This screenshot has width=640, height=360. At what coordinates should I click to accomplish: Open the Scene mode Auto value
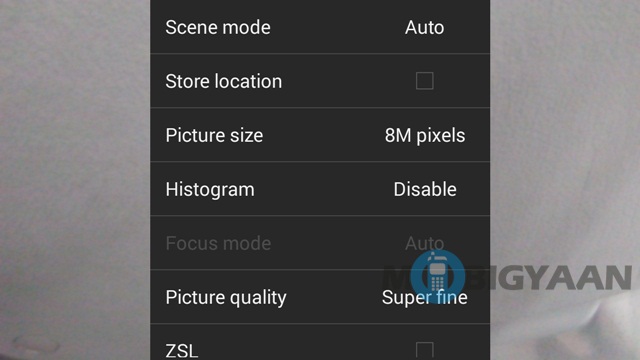pyautogui.click(x=424, y=28)
